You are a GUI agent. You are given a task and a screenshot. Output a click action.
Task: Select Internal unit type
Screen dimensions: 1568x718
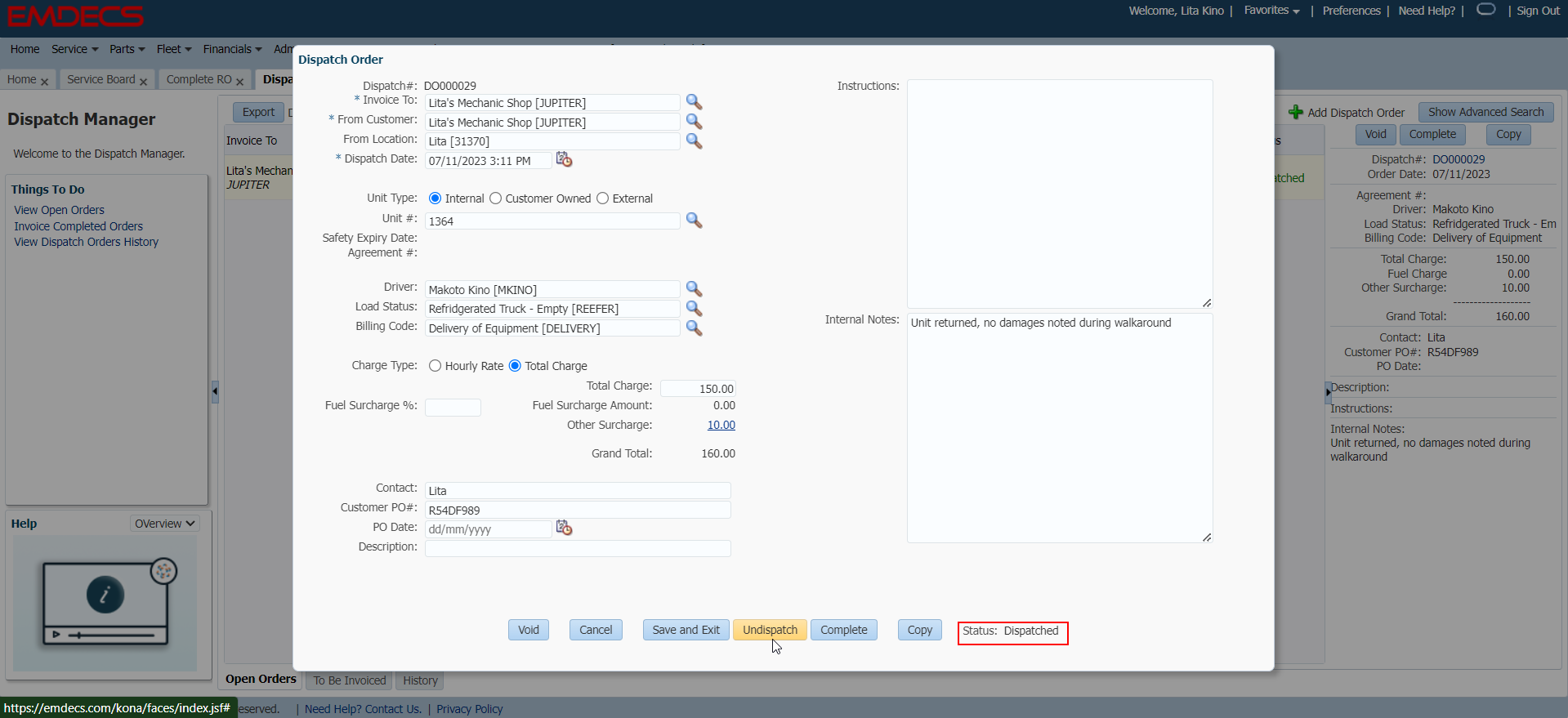click(435, 198)
